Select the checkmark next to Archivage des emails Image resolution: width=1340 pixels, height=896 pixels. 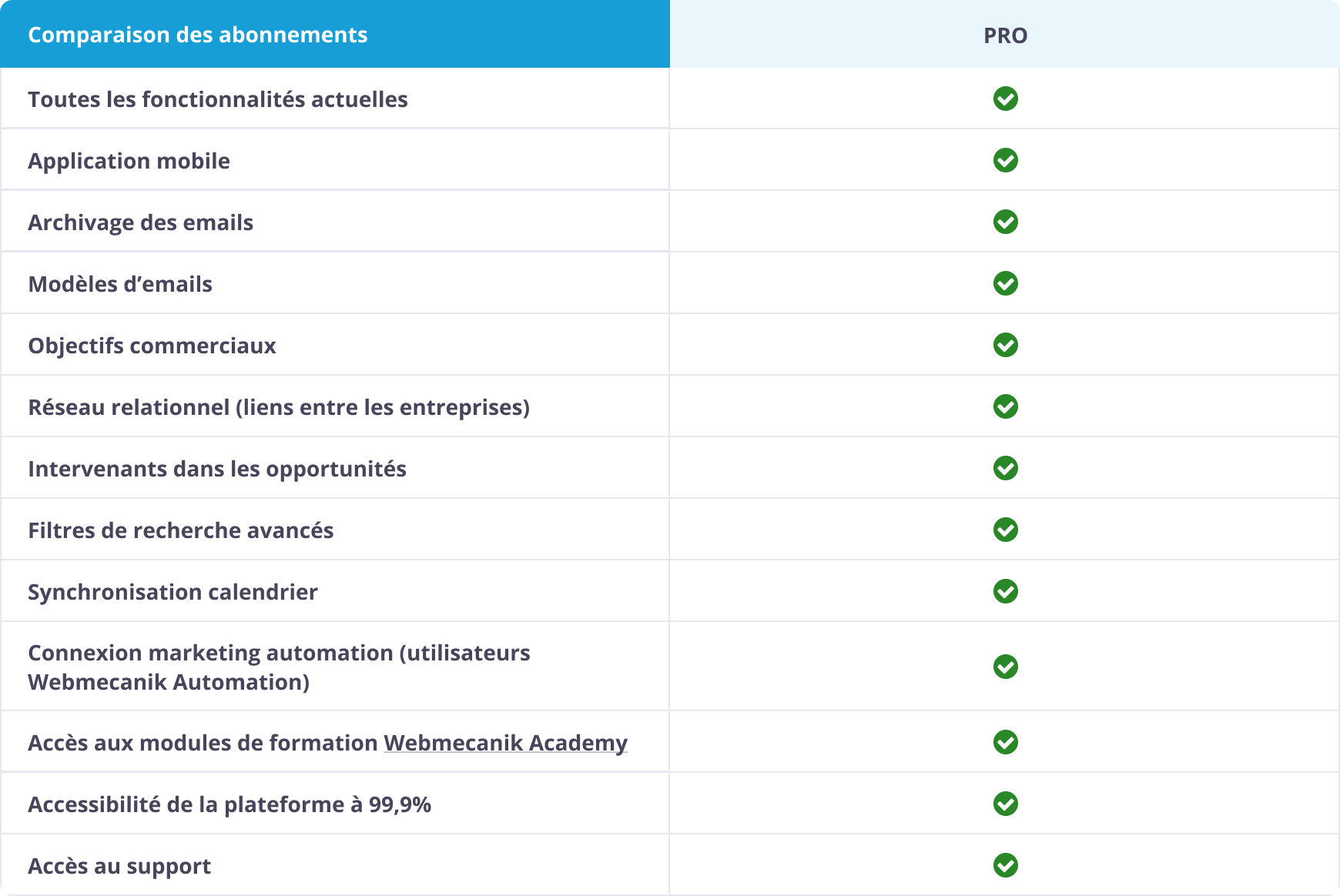pos(1005,222)
